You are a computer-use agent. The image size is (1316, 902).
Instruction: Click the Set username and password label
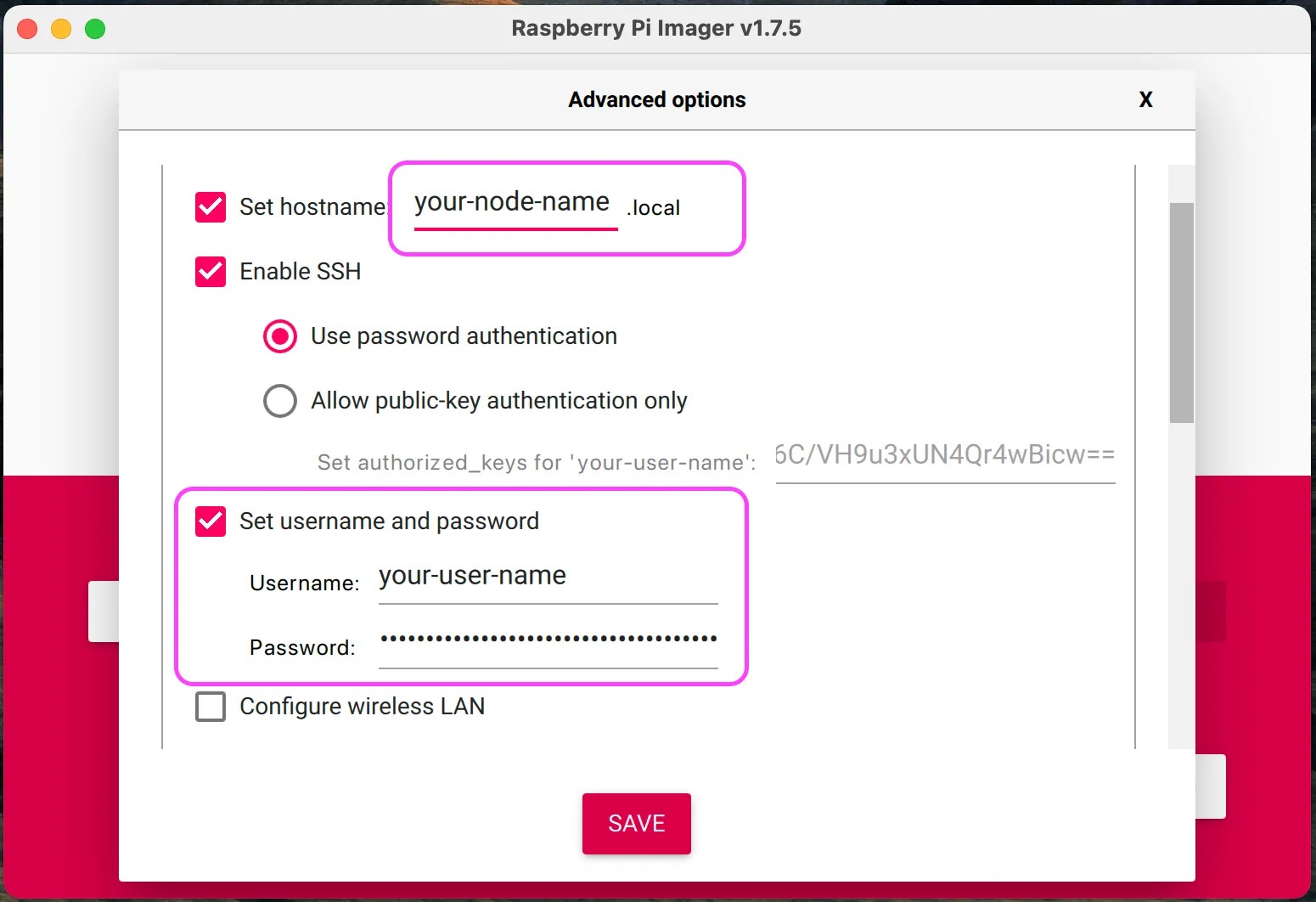(389, 521)
